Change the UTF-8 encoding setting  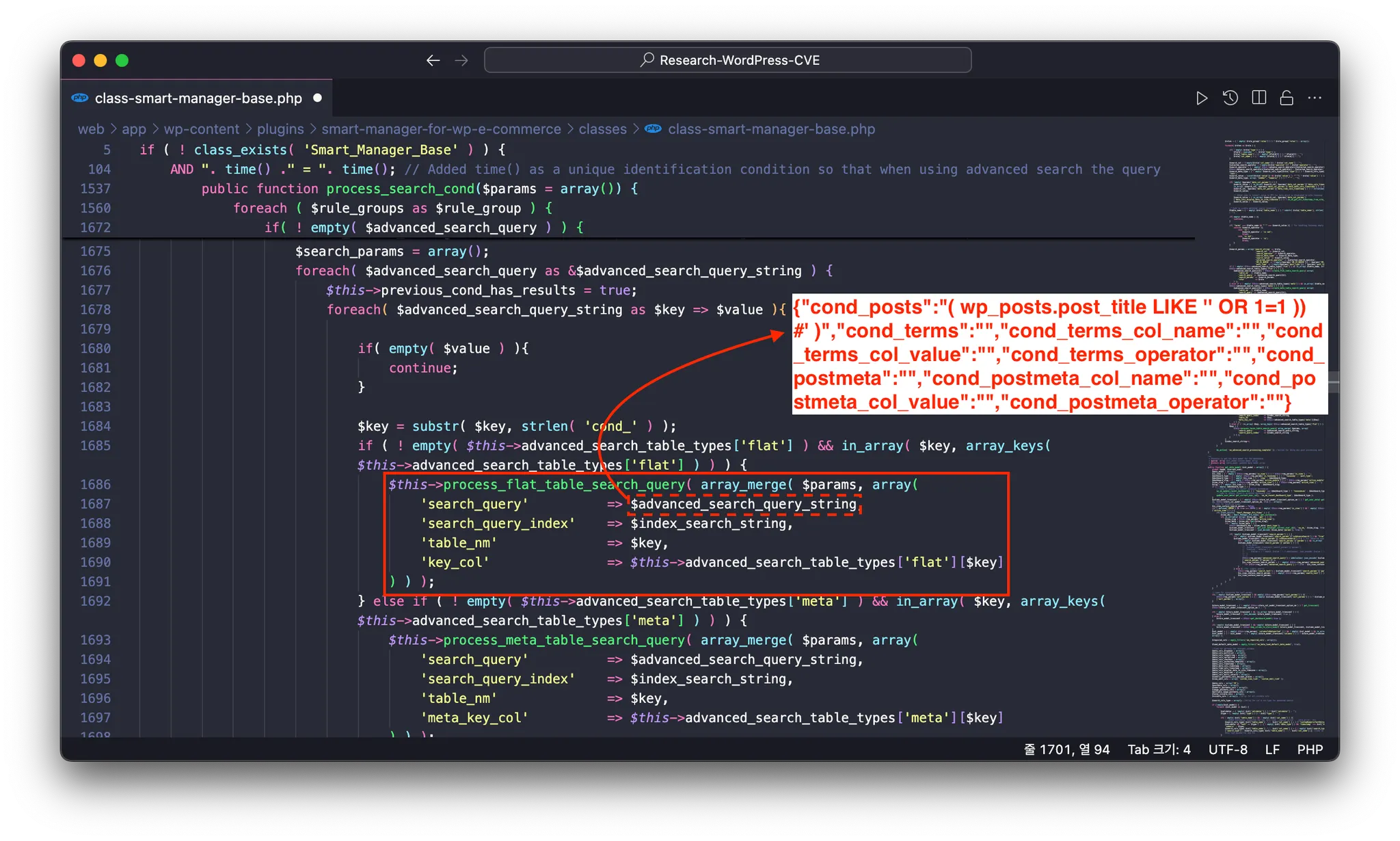click(1228, 749)
